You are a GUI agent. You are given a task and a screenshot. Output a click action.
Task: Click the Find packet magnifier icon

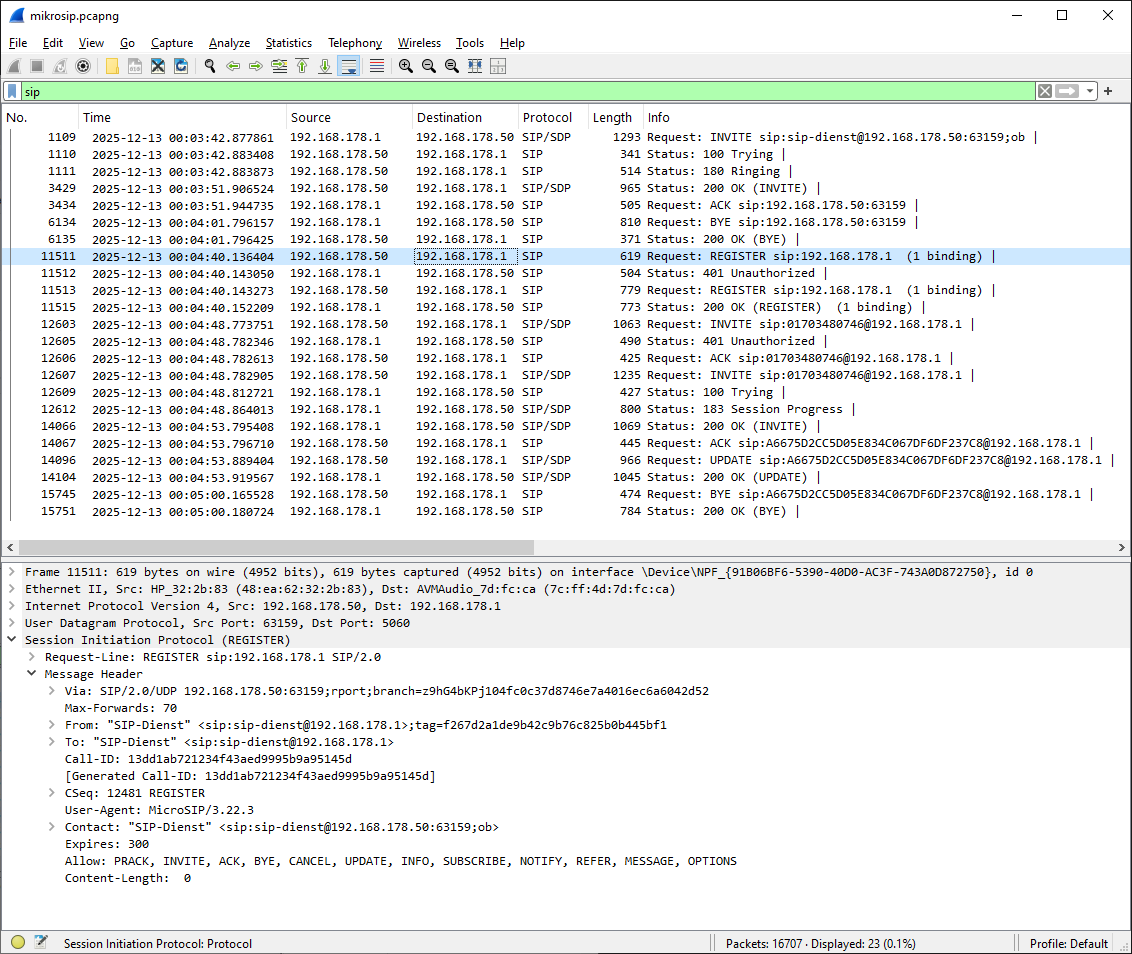coord(210,66)
